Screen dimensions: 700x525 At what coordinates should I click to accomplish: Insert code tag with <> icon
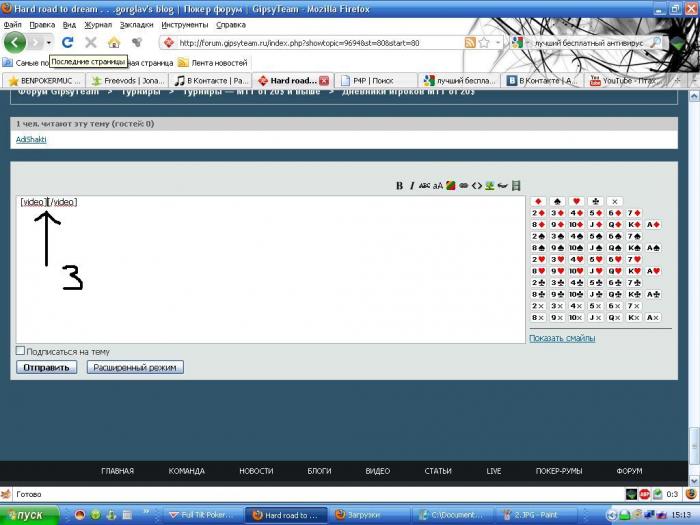pos(477,186)
